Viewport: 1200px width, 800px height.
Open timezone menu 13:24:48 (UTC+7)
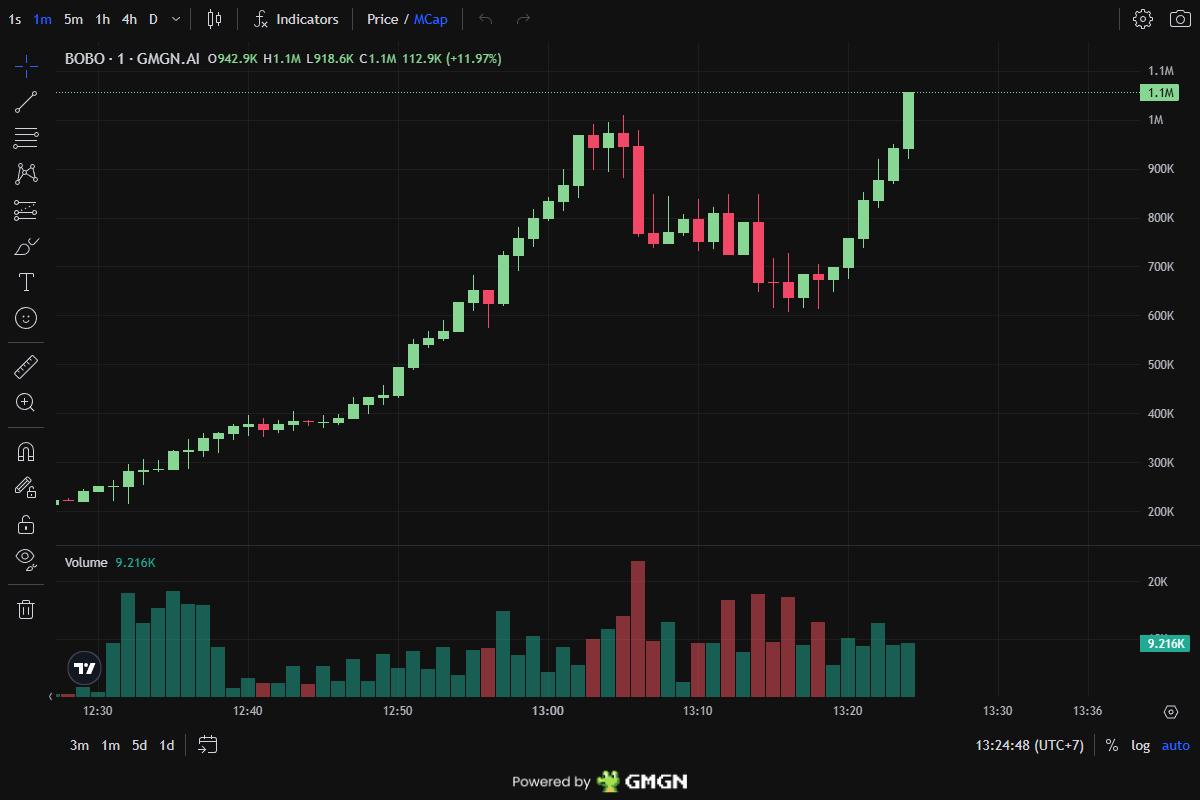pos(1029,745)
